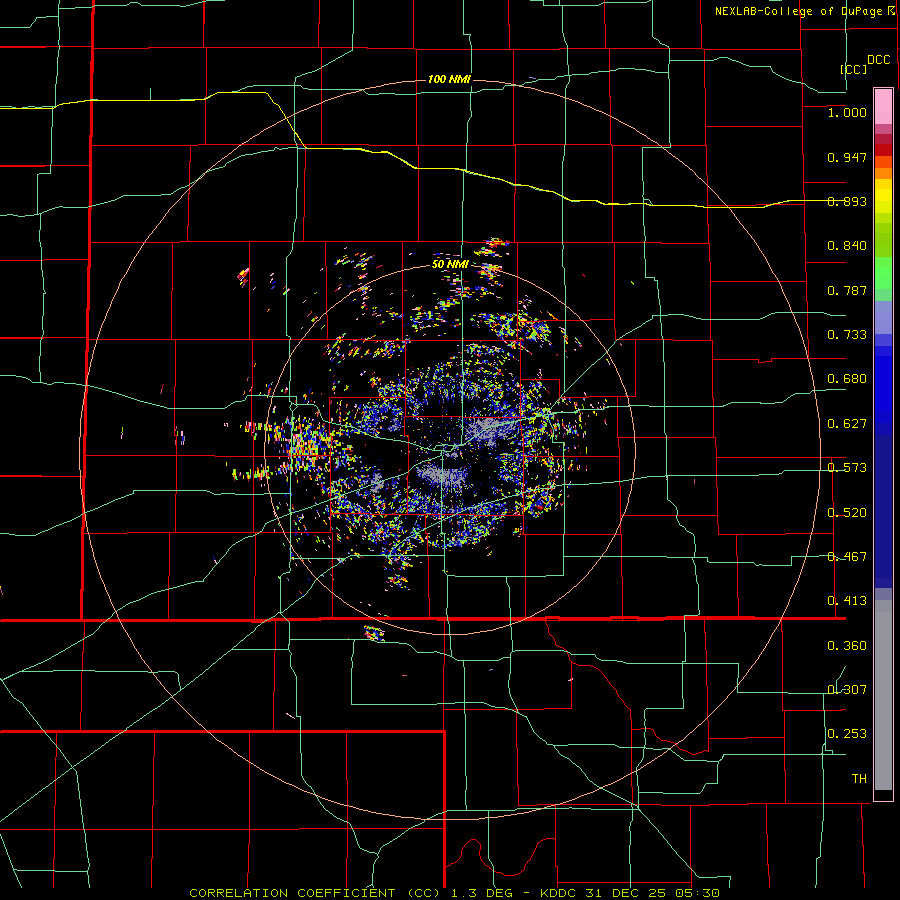Click the [CC] product label

click(853, 69)
